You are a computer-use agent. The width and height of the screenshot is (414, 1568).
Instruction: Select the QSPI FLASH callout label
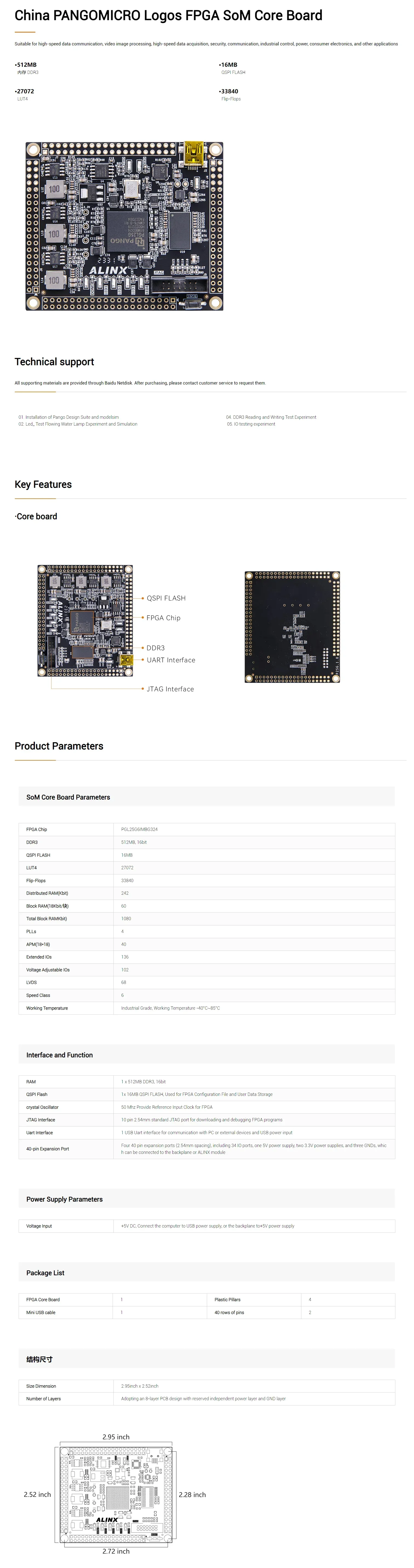click(x=166, y=598)
